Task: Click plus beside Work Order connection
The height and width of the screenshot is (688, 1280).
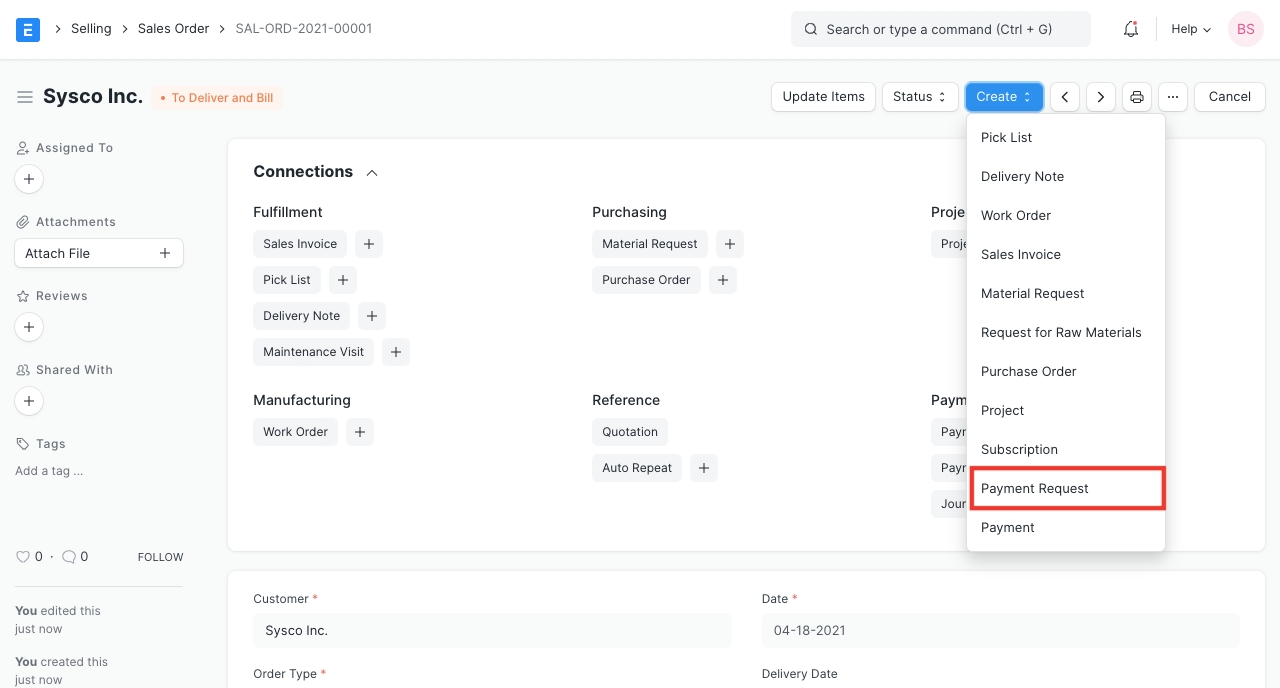Action: pos(360,432)
